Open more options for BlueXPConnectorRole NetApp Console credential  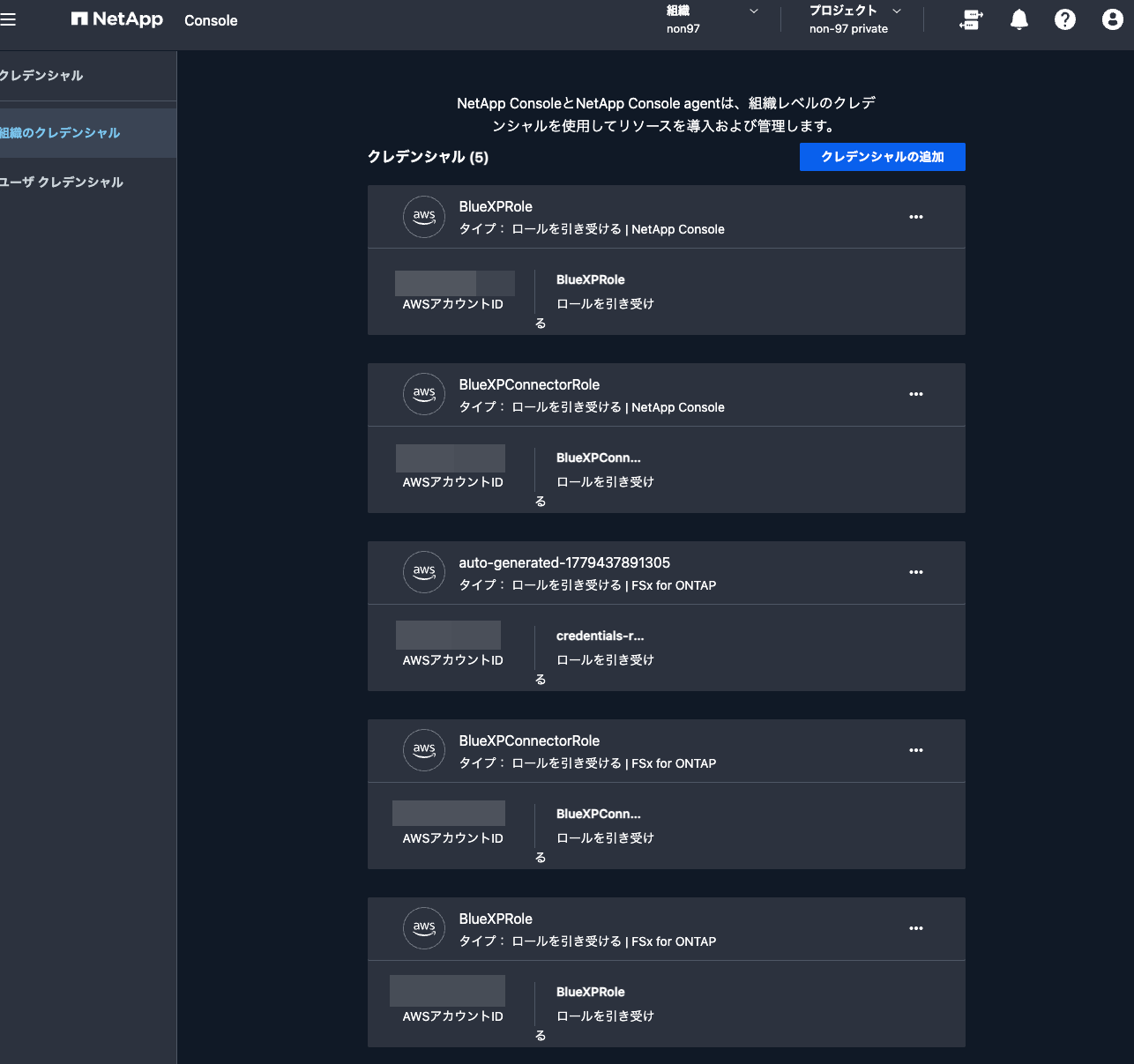coord(916,394)
